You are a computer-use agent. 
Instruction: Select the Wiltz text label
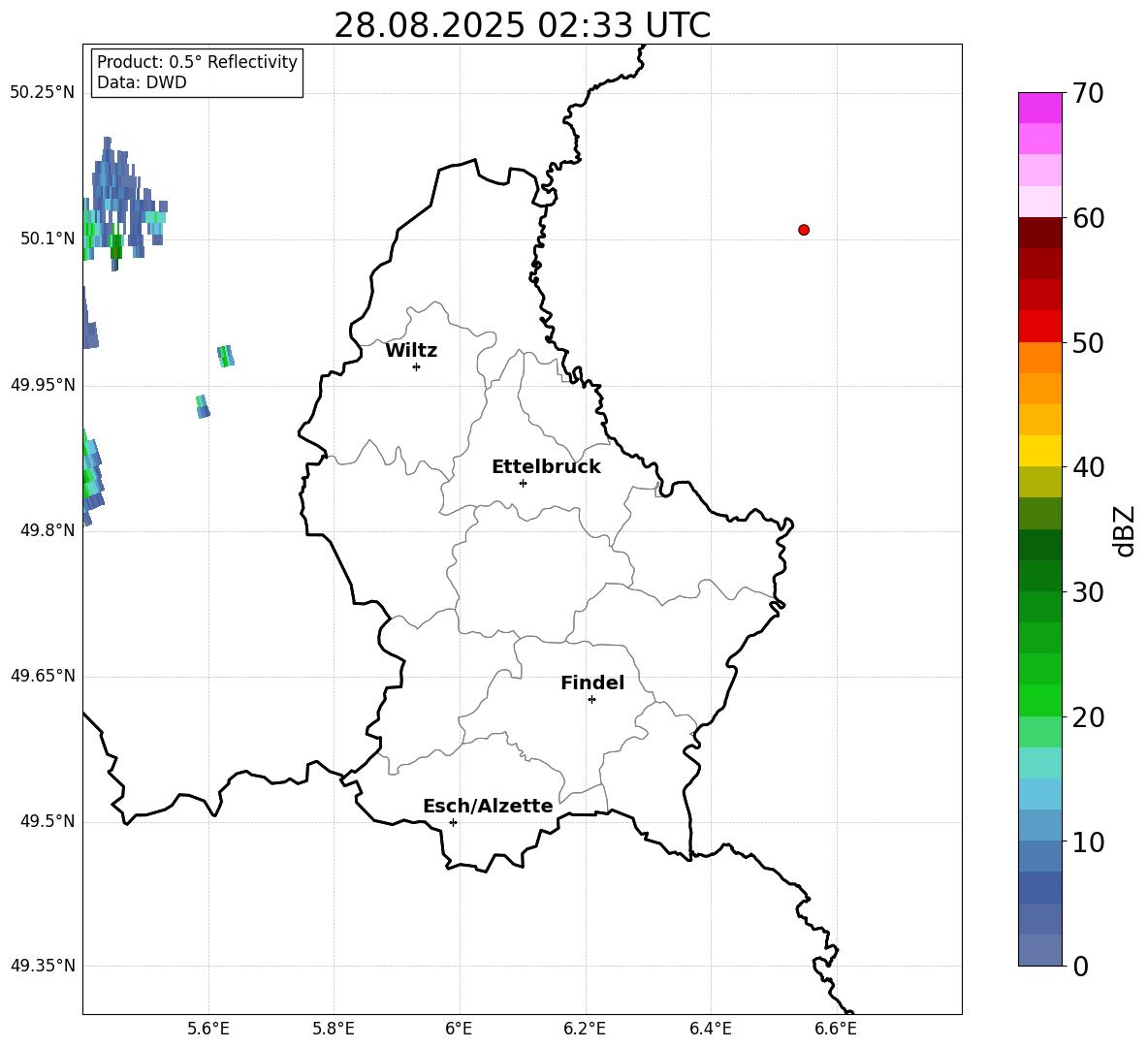(x=411, y=351)
